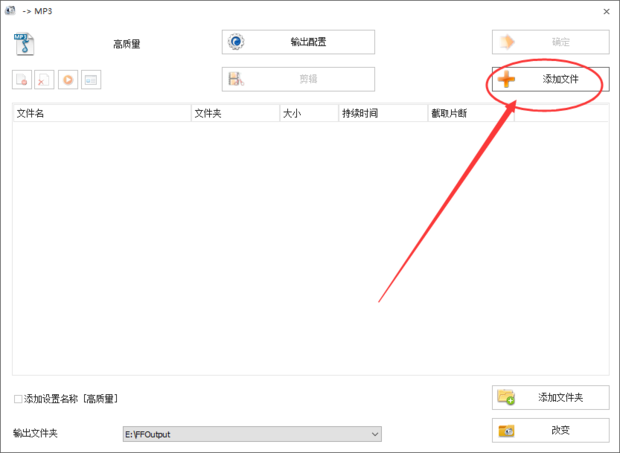Sort by the 文件名 column header
Screen dimensions: 620x453
[100, 113]
